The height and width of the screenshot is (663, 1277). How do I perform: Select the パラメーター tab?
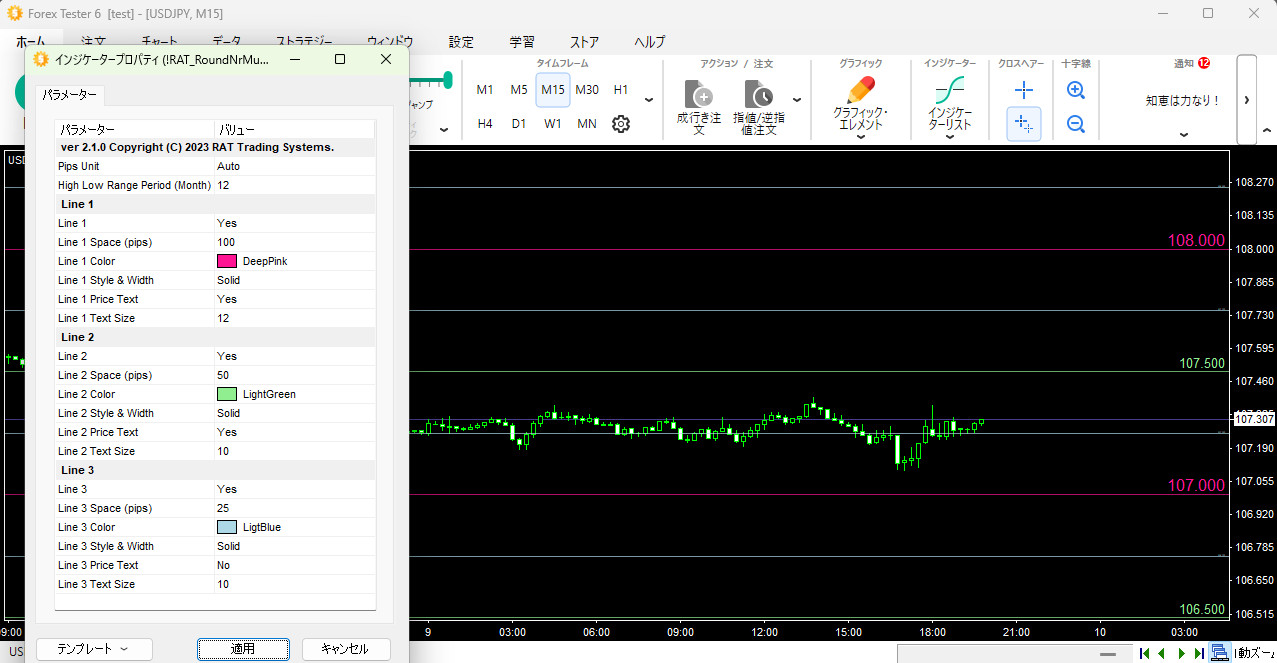tap(70, 95)
